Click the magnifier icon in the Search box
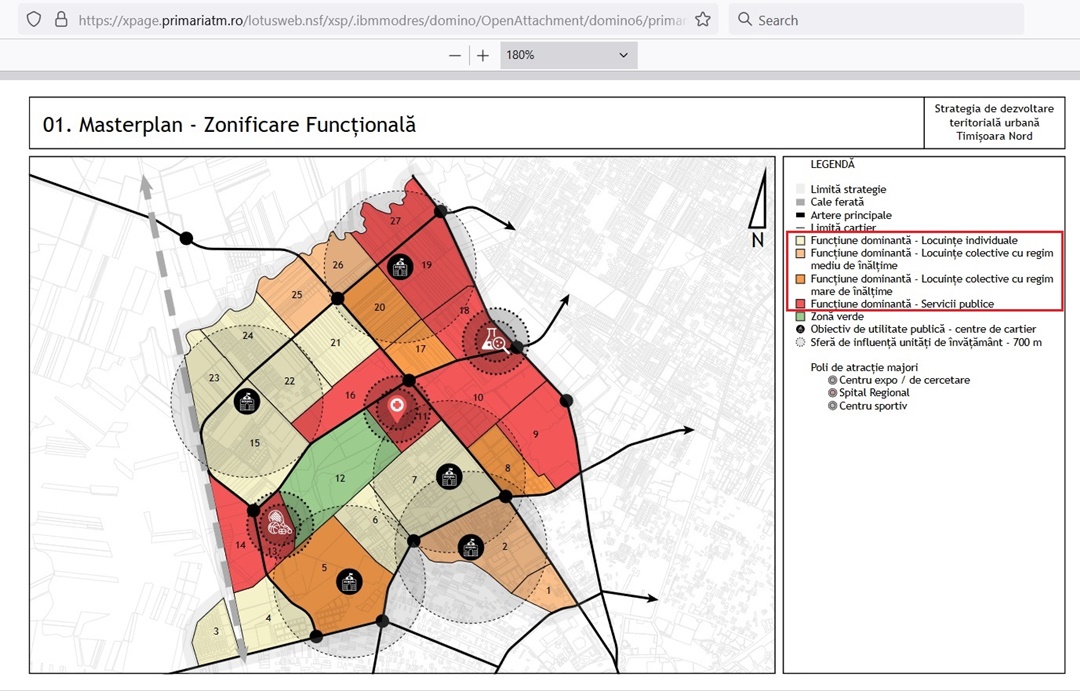1080x691 pixels. pos(745,19)
